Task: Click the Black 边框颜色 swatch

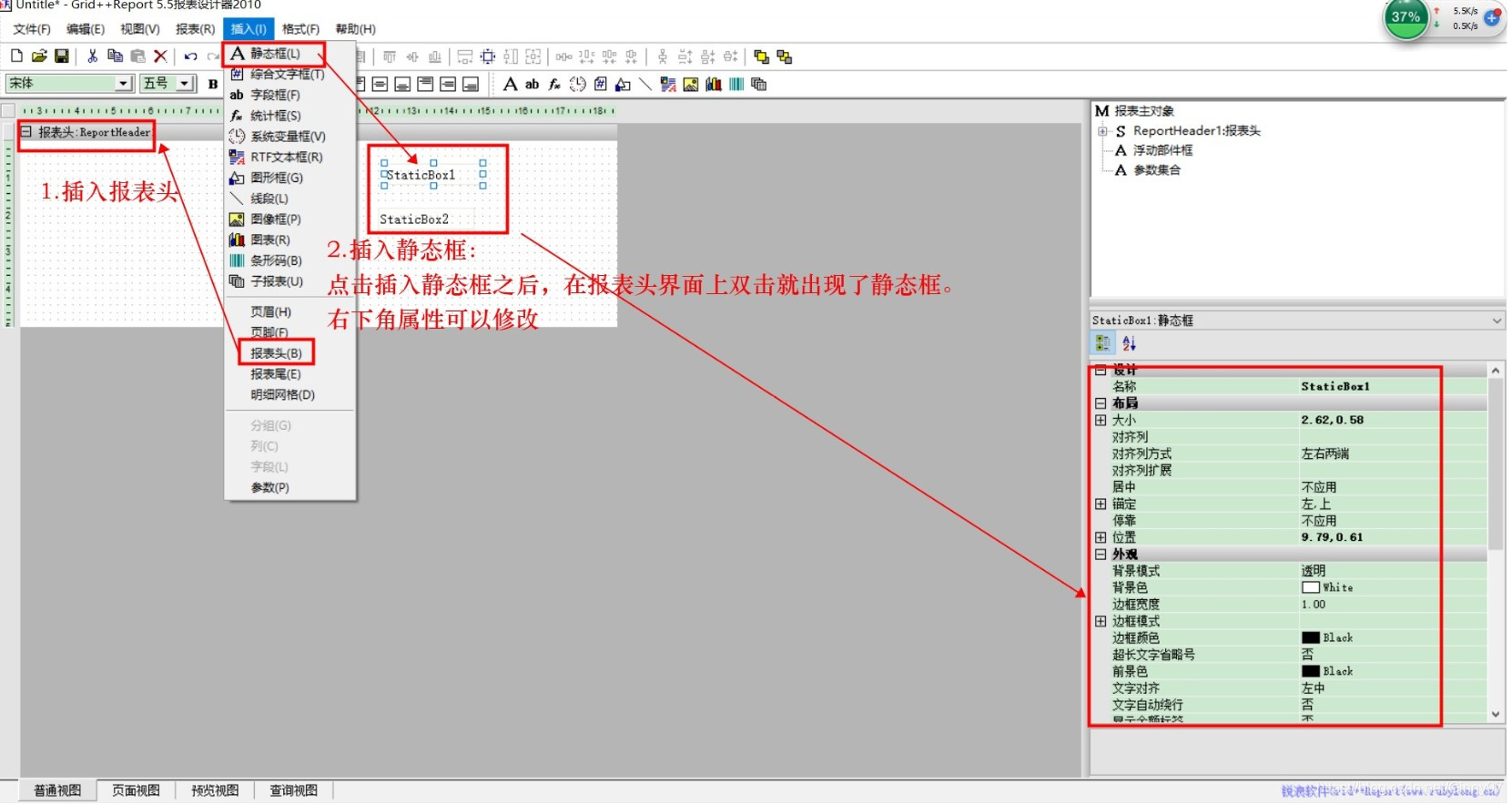Action: (x=1312, y=638)
